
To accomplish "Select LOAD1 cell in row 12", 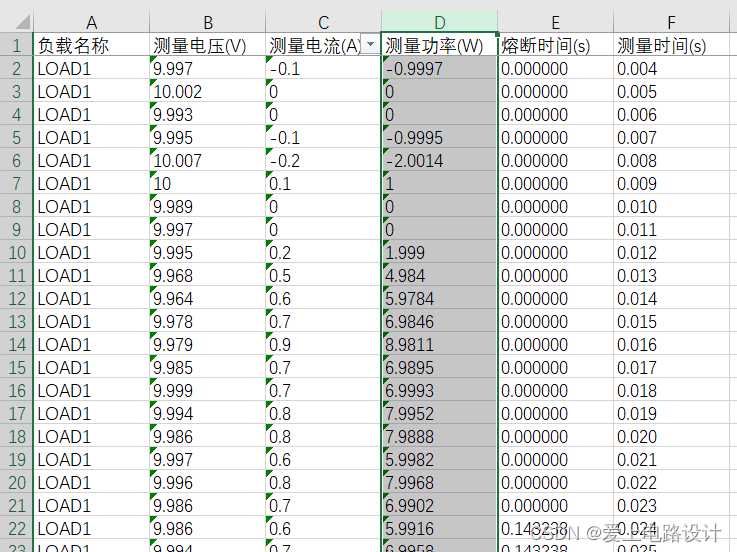I will (x=91, y=299).
